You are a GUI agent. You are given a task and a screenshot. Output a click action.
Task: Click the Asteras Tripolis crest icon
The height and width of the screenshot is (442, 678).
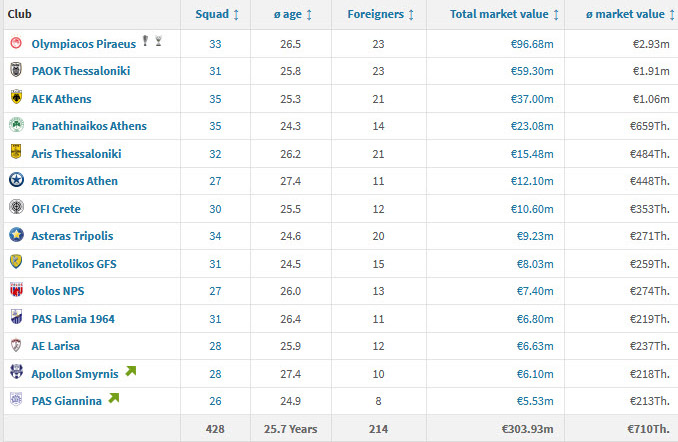point(16,236)
